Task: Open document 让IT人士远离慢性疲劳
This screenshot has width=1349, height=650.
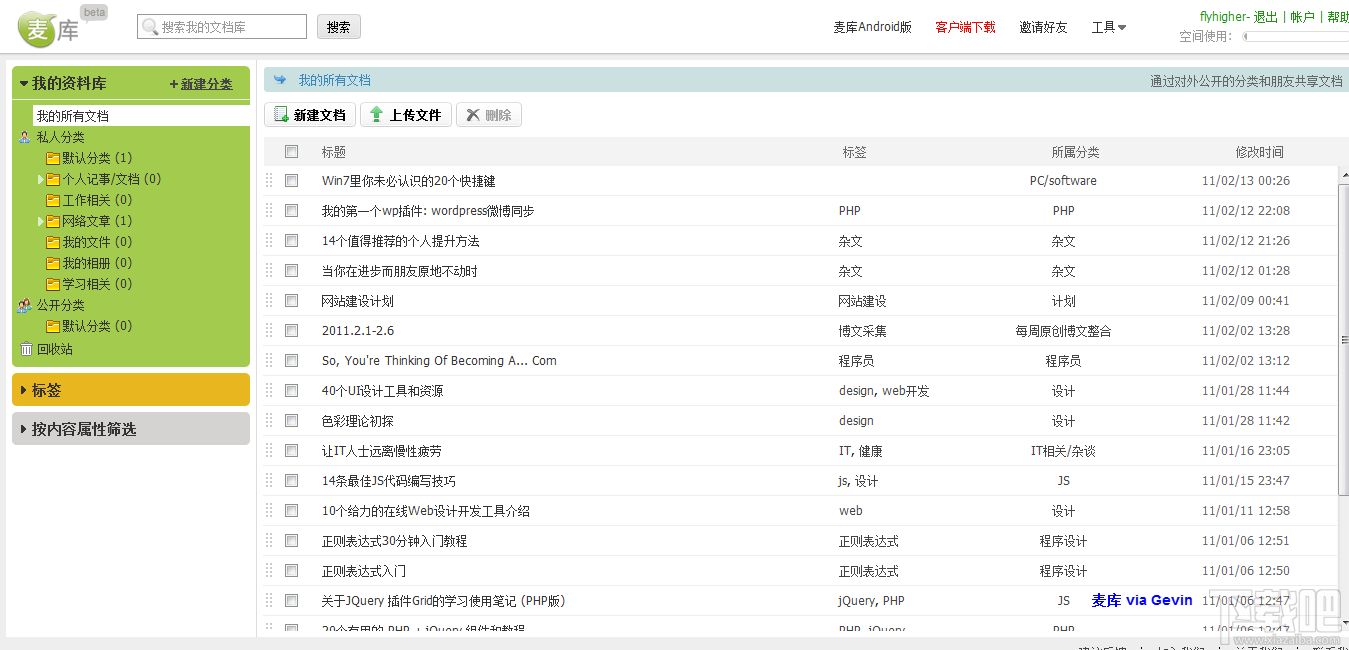Action: tap(381, 451)
